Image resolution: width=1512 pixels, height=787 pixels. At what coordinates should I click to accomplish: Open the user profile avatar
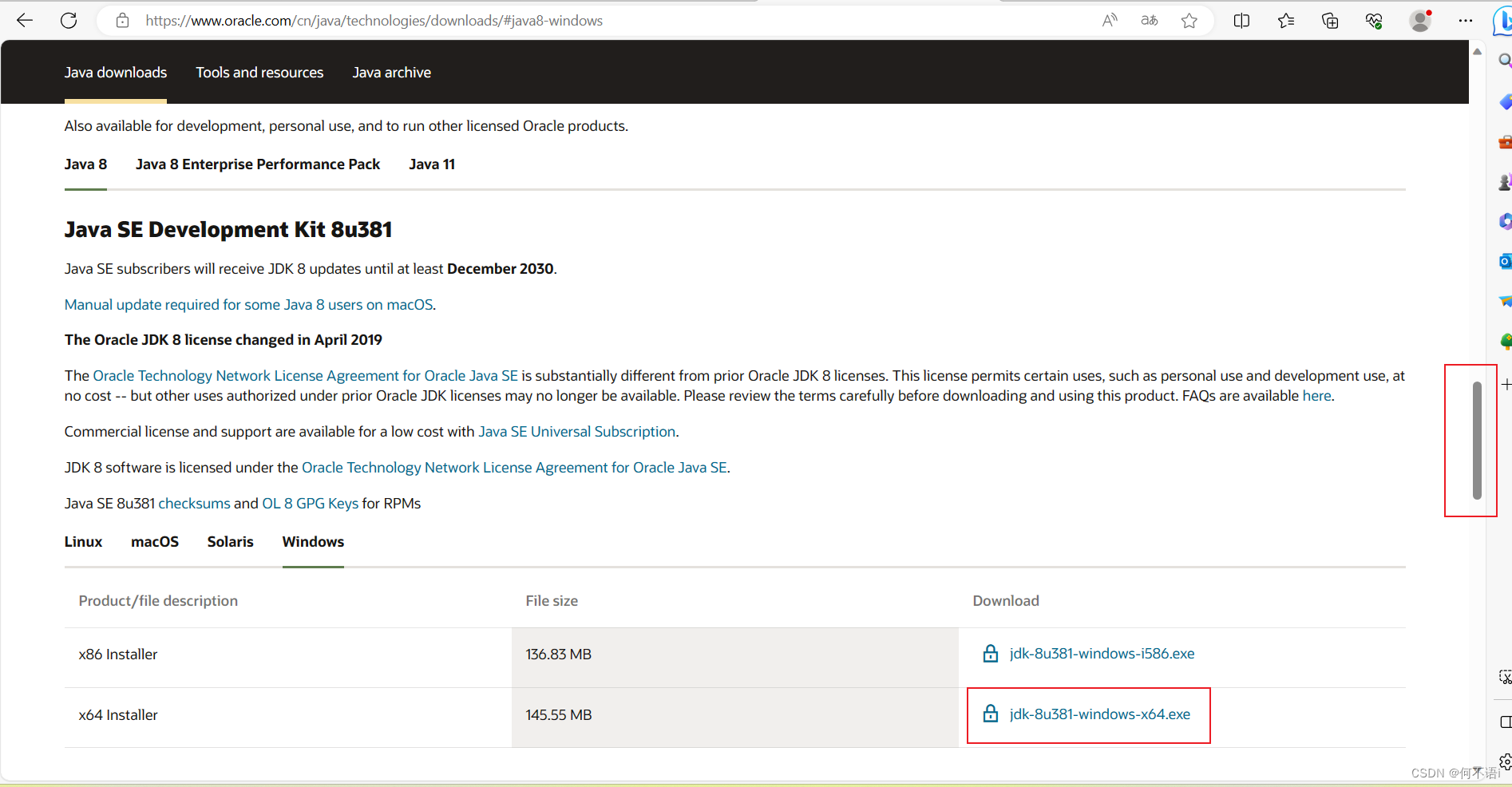coord(1420,21)
